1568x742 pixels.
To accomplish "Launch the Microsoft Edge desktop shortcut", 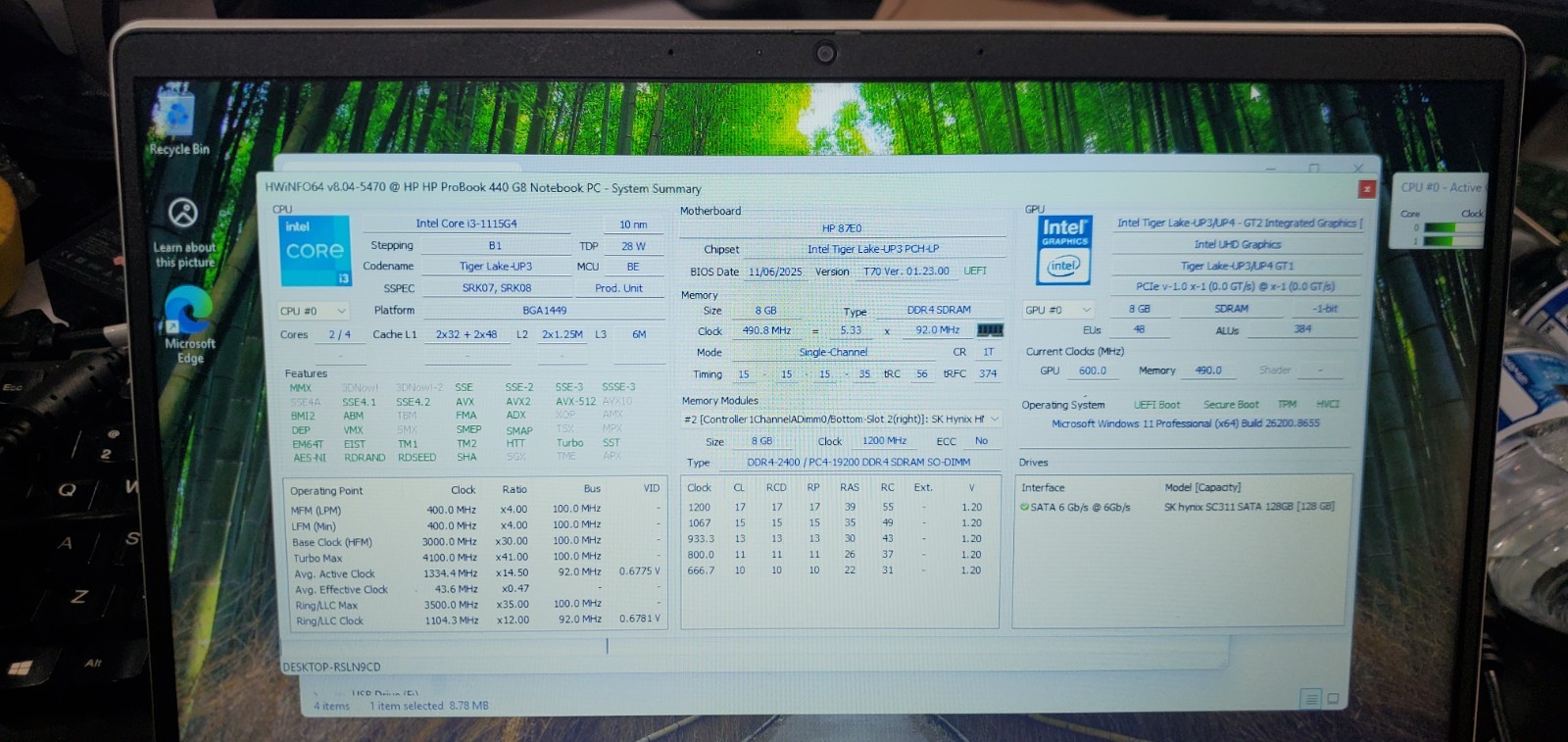I will click(x=189, y=326).
